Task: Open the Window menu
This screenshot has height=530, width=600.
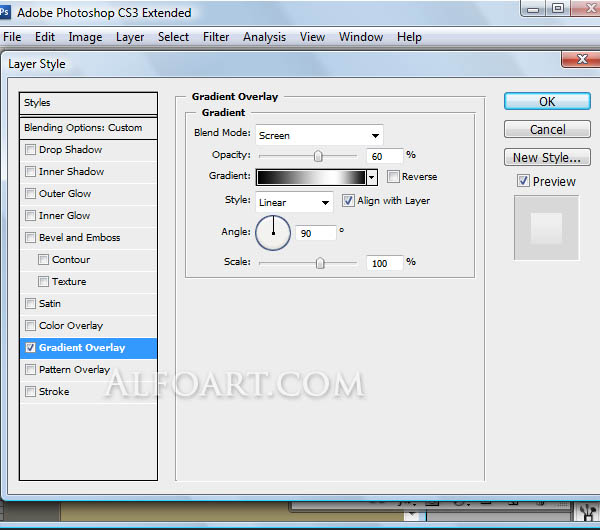Action: (361, 37)
